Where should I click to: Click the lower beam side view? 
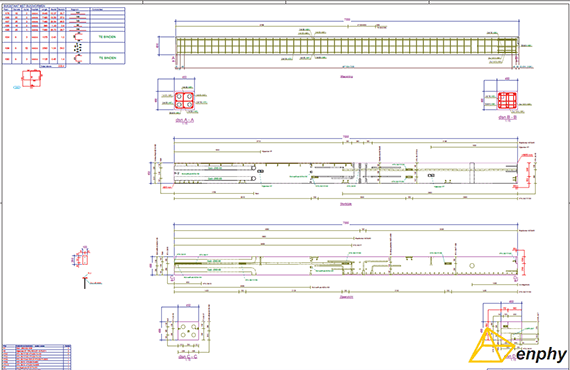[345, 266]
